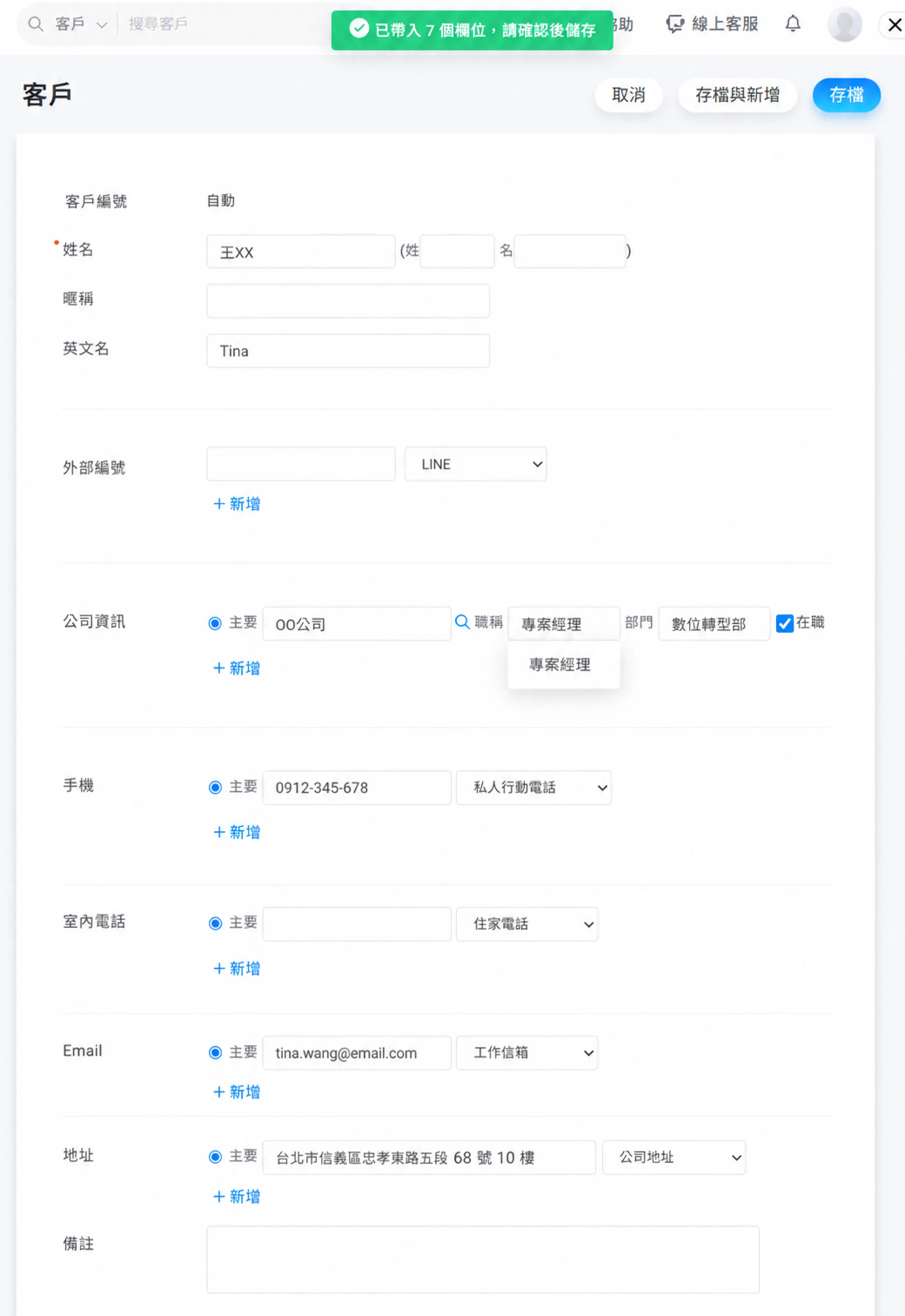
Task: Select 主要 radio for 地址
Action: pos(215,1157)
